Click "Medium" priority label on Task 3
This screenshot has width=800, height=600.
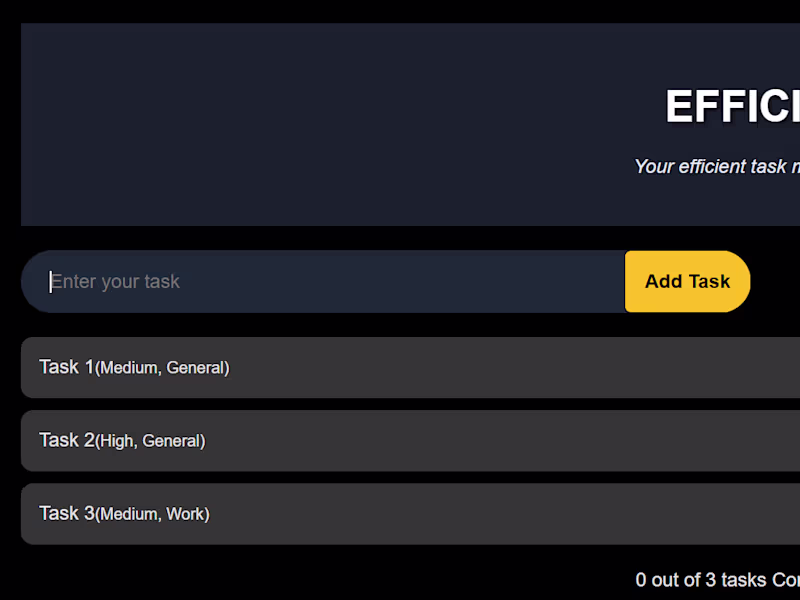129,514
